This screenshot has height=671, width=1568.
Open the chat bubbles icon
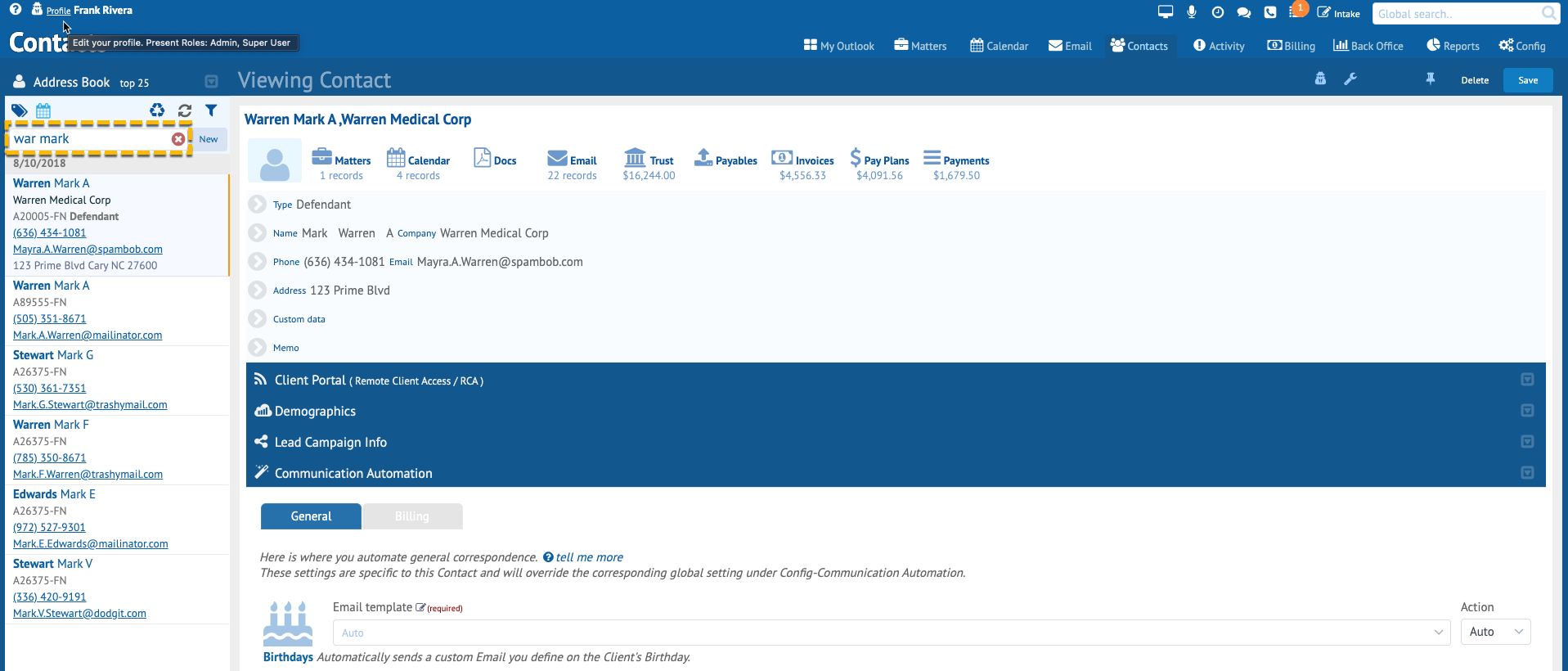[1244, 12]
